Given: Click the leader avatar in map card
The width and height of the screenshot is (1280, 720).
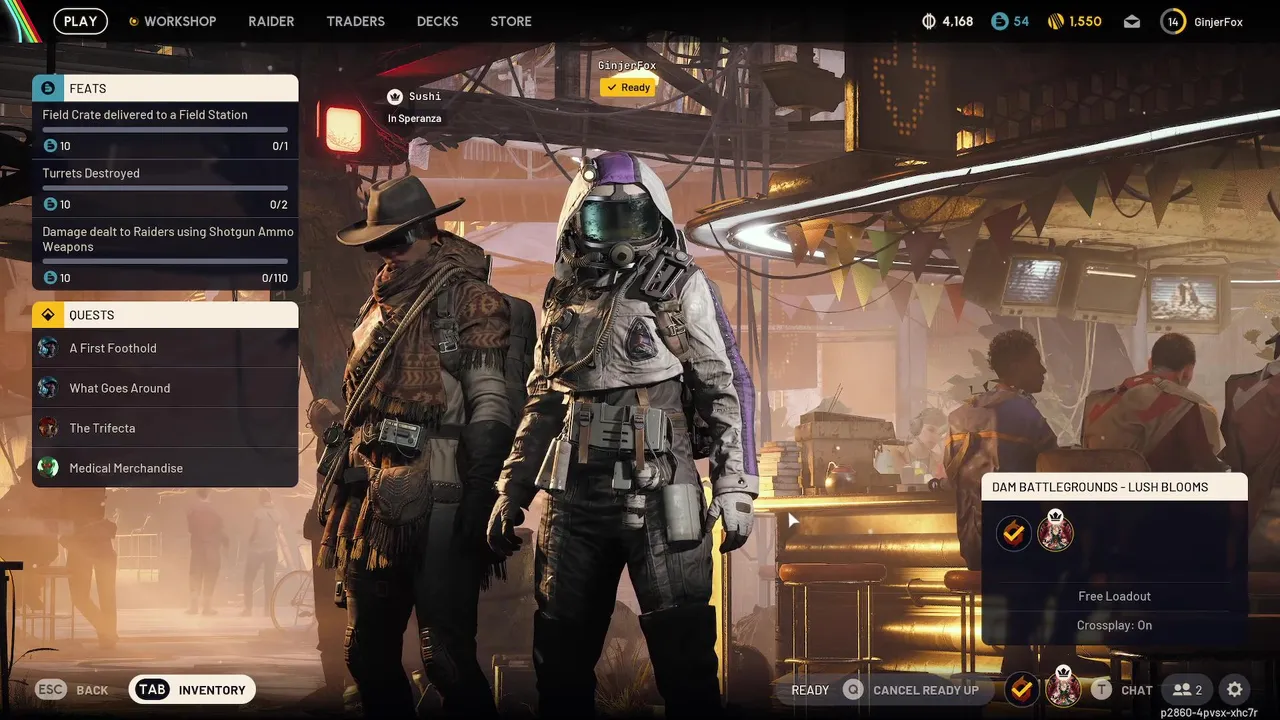Looking at the screenshot, I should 1055,531.
